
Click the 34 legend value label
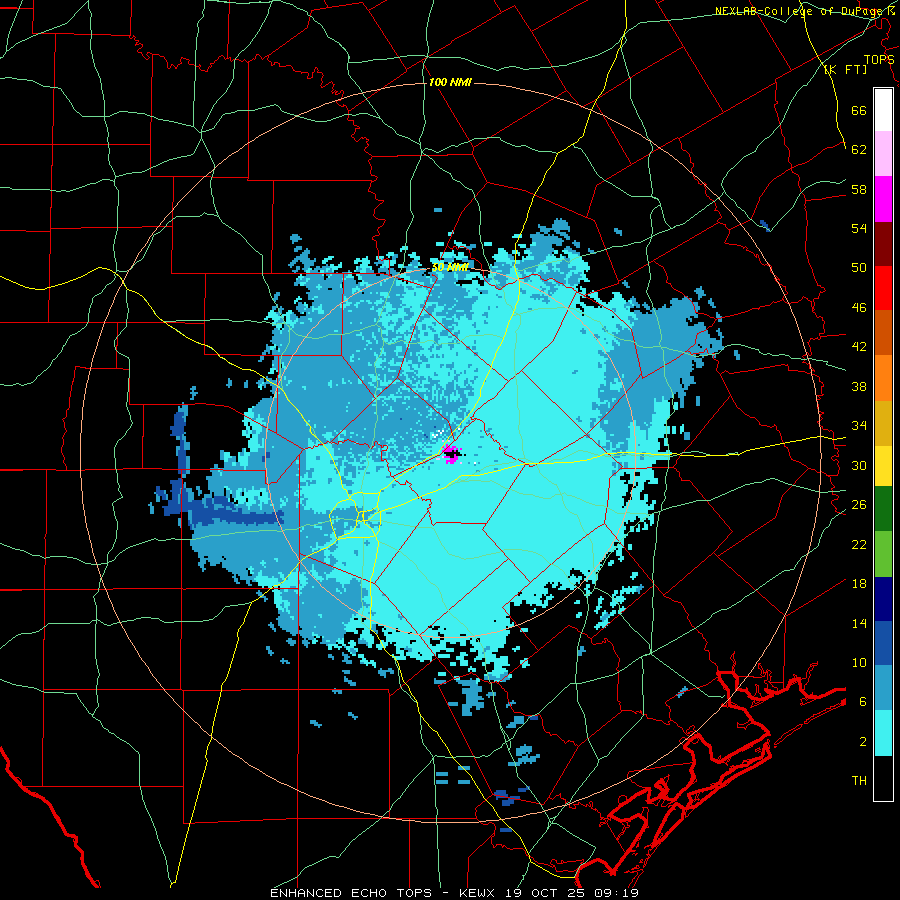[859, 426]
